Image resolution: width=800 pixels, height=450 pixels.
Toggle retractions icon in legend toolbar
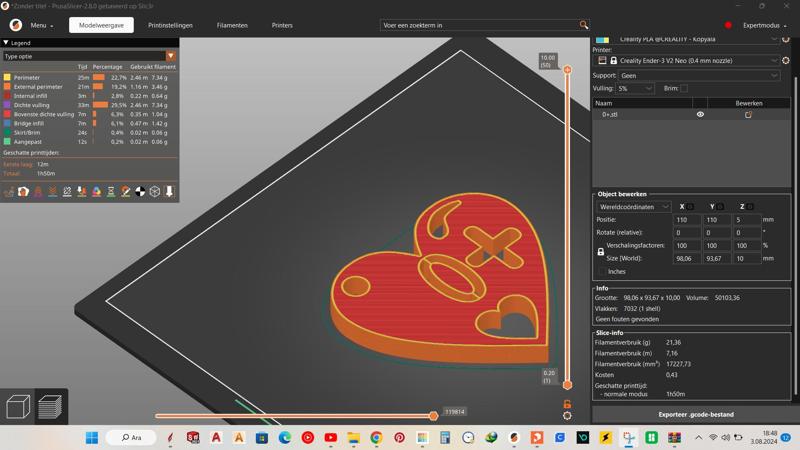[38, 192]
